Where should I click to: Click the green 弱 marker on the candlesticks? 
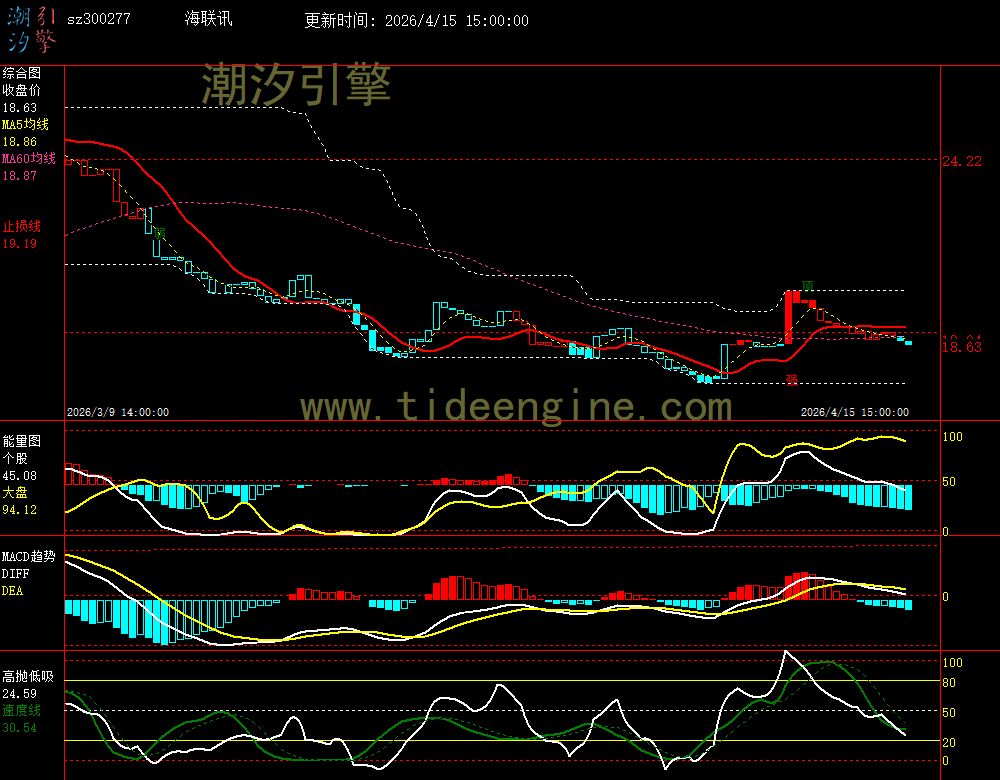tap(159, 233)
